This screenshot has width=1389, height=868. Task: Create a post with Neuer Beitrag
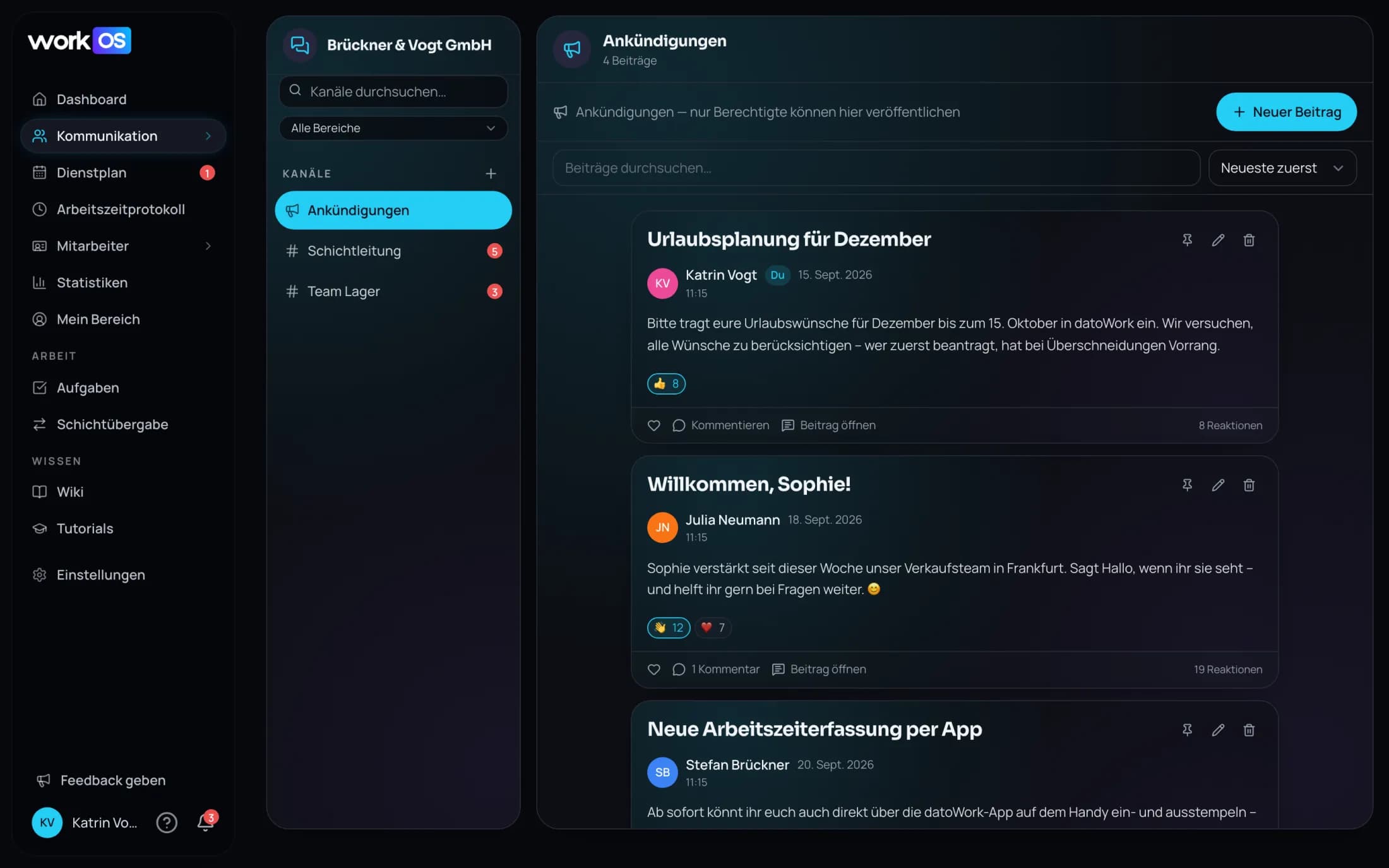coord(1286,112)
